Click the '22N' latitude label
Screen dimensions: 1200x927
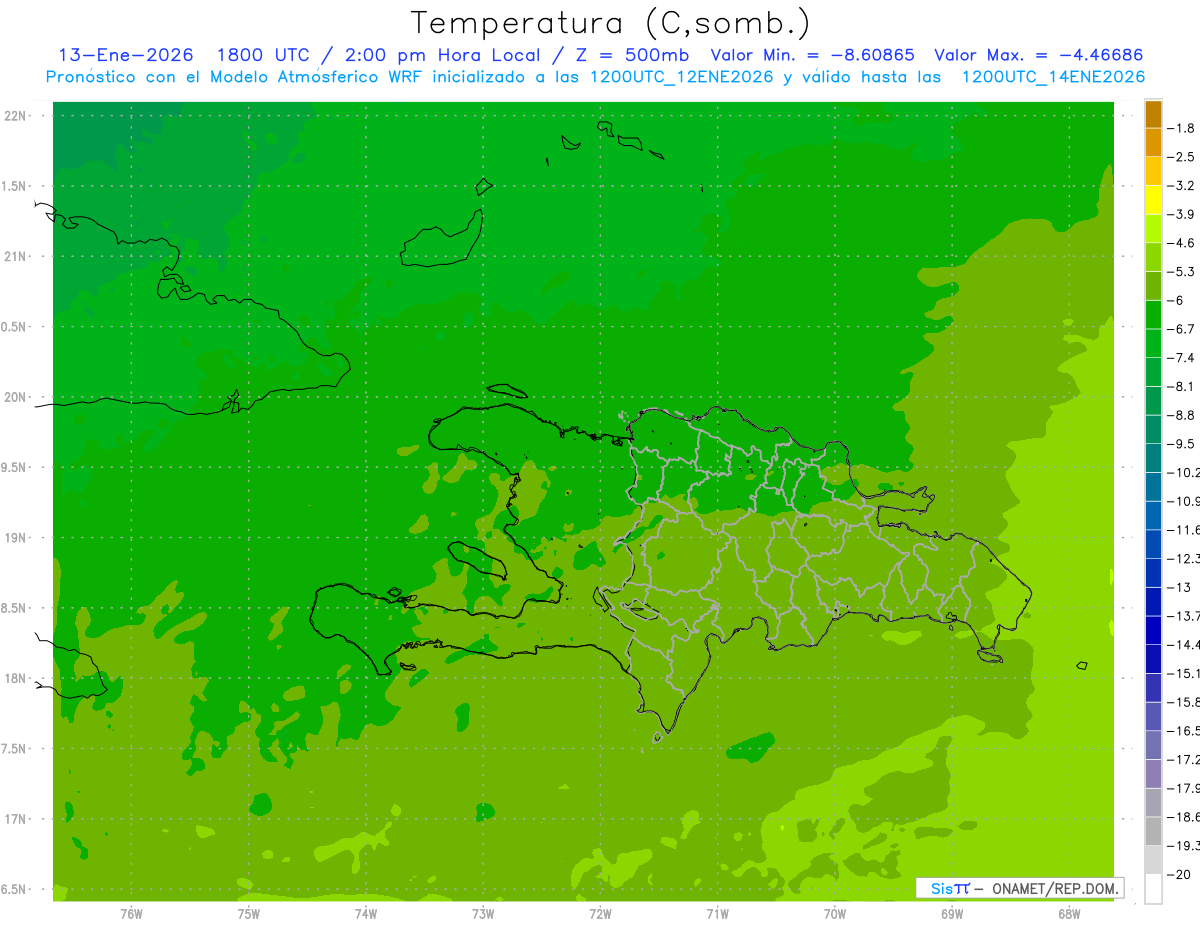(14, 115)
